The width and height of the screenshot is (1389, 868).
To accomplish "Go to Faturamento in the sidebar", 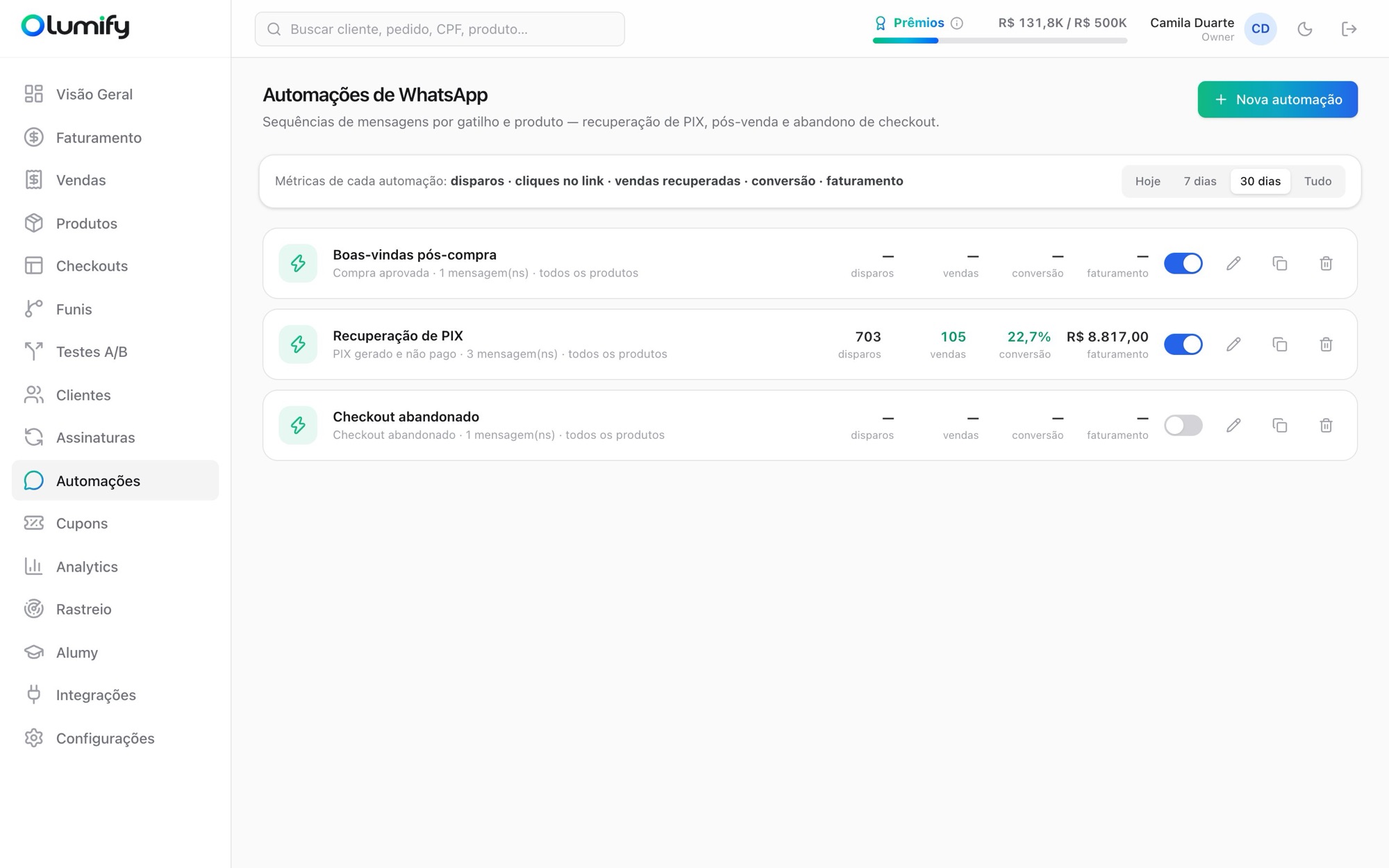I will coord(115,137).
